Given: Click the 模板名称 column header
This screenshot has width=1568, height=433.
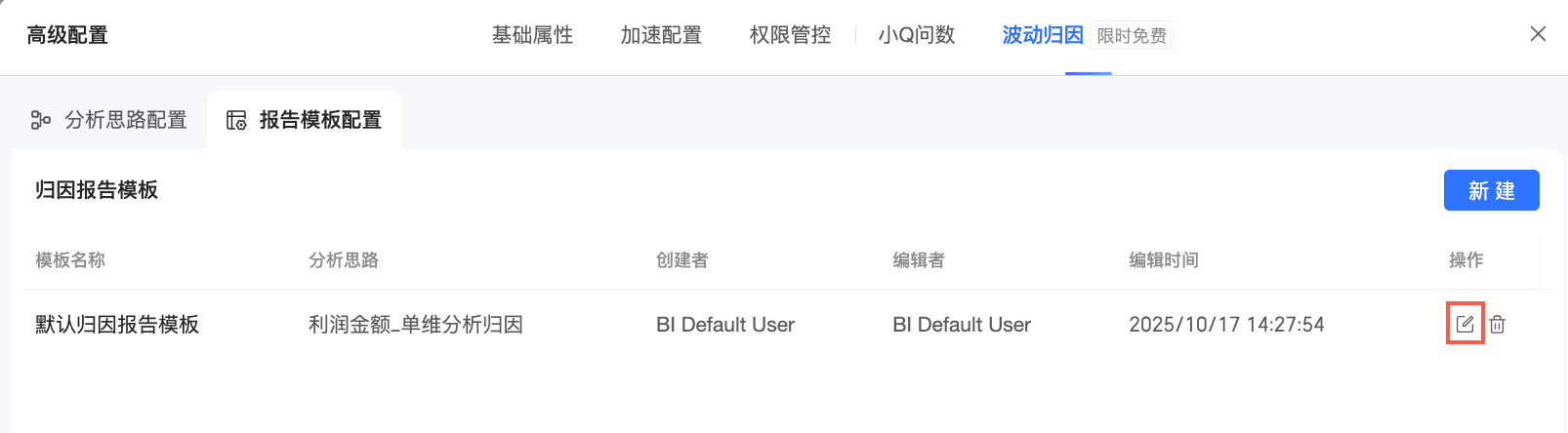Looking at the screenshot, I should tap(70, 260).
